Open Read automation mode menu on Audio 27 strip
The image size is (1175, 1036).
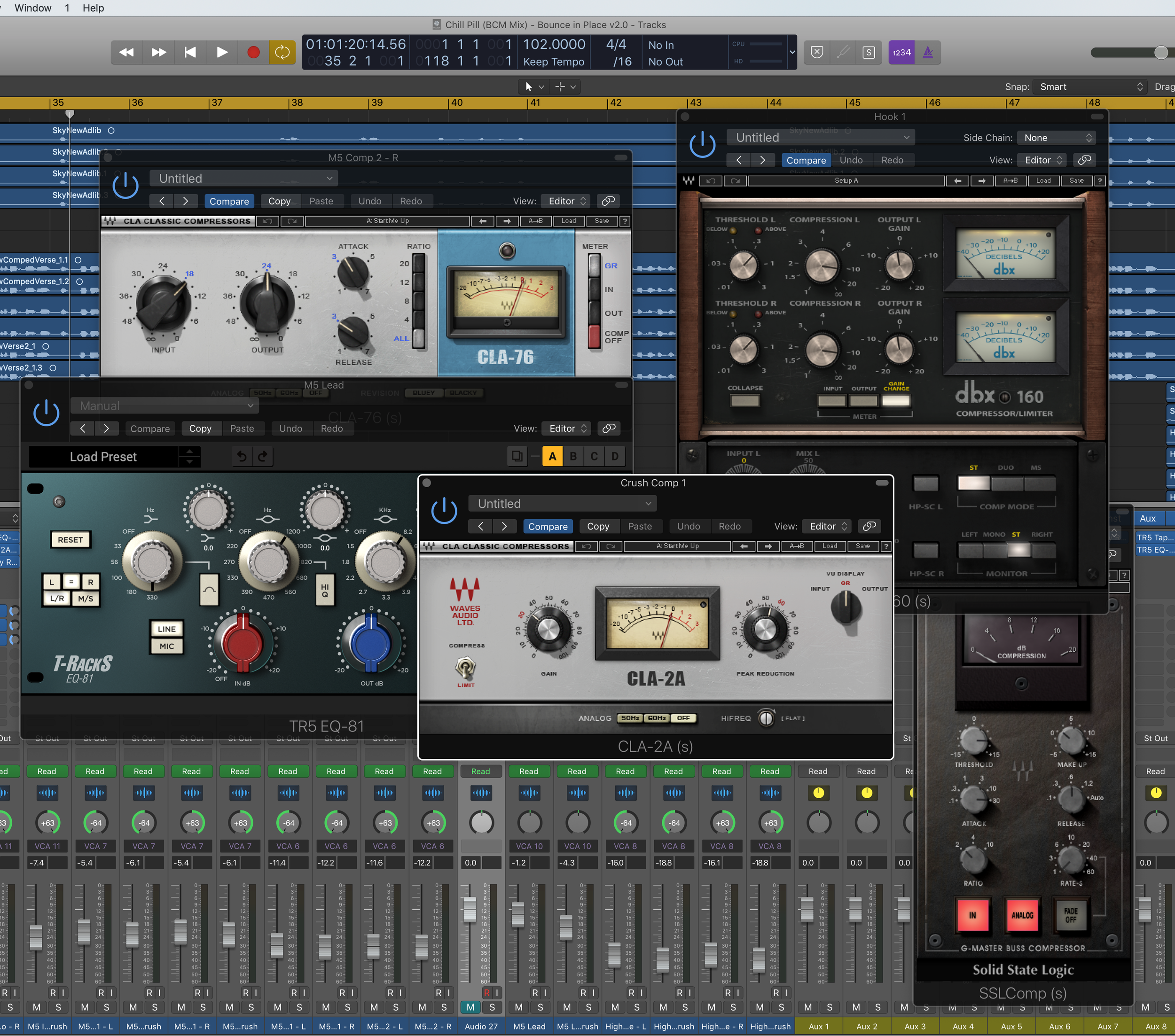point(481,771)
